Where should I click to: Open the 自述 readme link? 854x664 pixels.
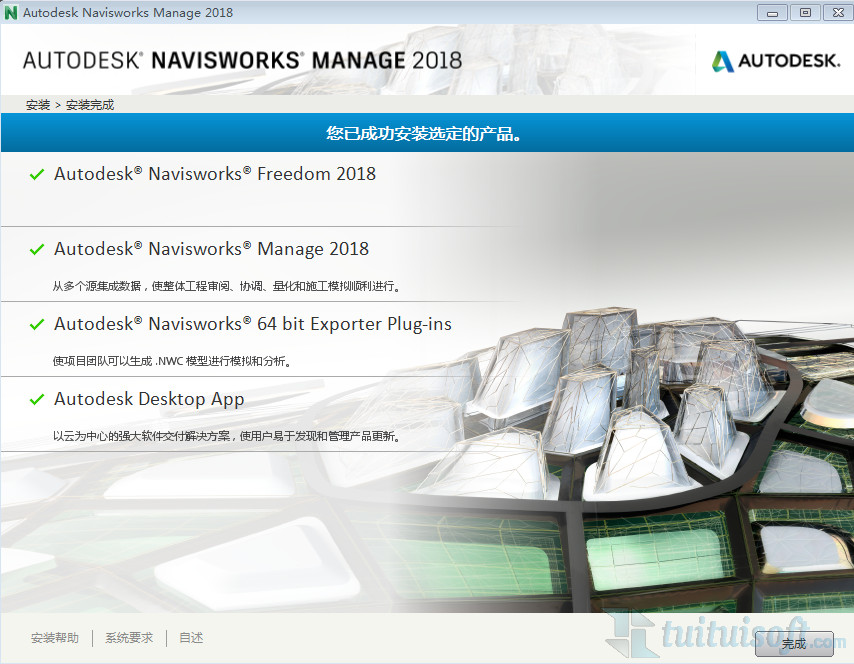click(x=191, y=638)
